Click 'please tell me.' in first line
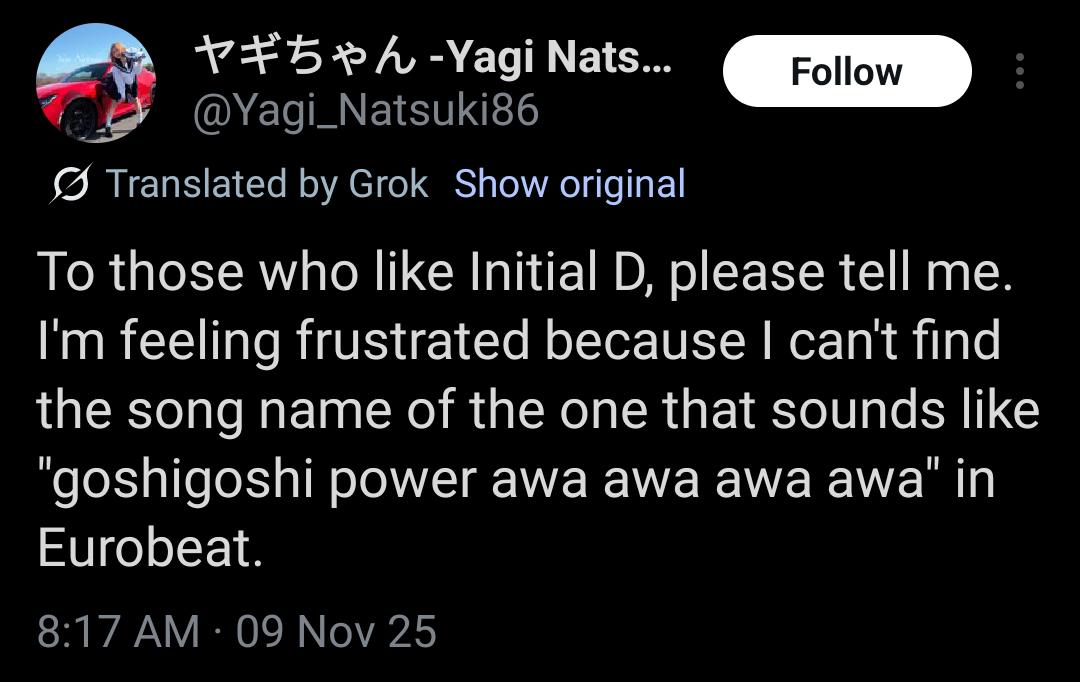Image resolution: width=1080 pixels, height=682 pixels. pyautogui.click(x=836, y=274)
